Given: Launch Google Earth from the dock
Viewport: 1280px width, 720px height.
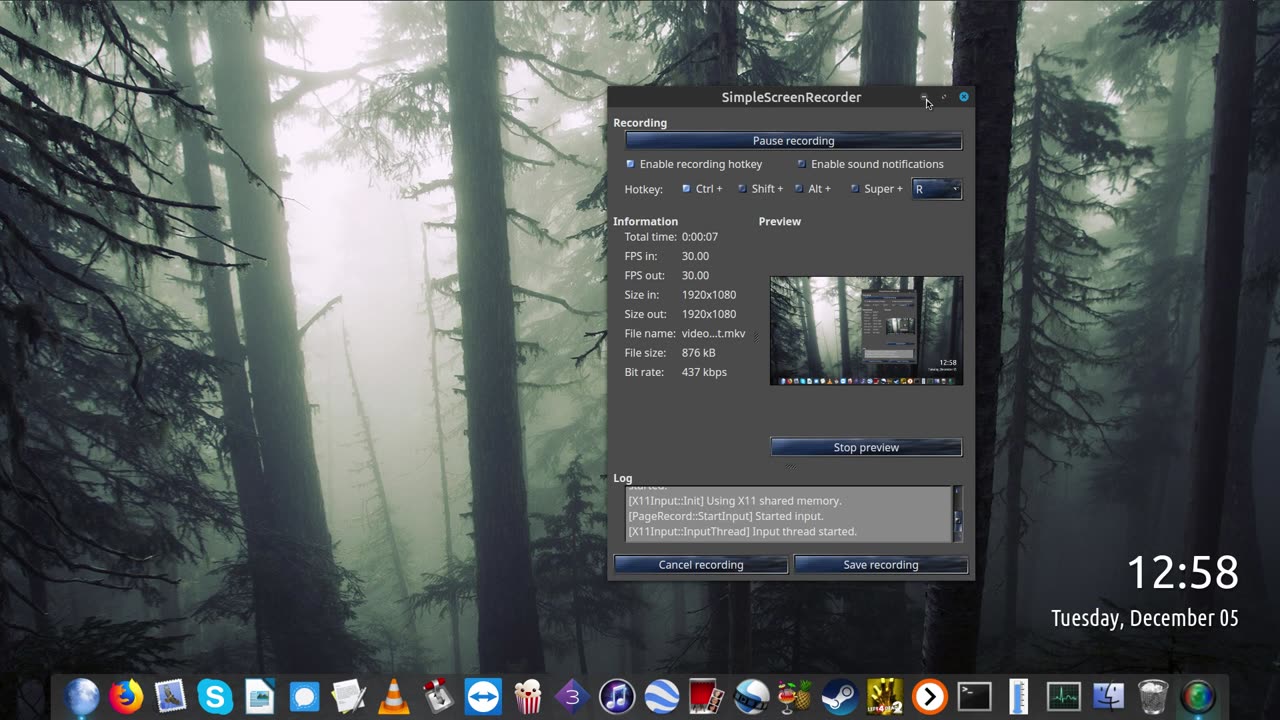Looking at the screenshot, I should pyautogui.click(x=662, y=696).
